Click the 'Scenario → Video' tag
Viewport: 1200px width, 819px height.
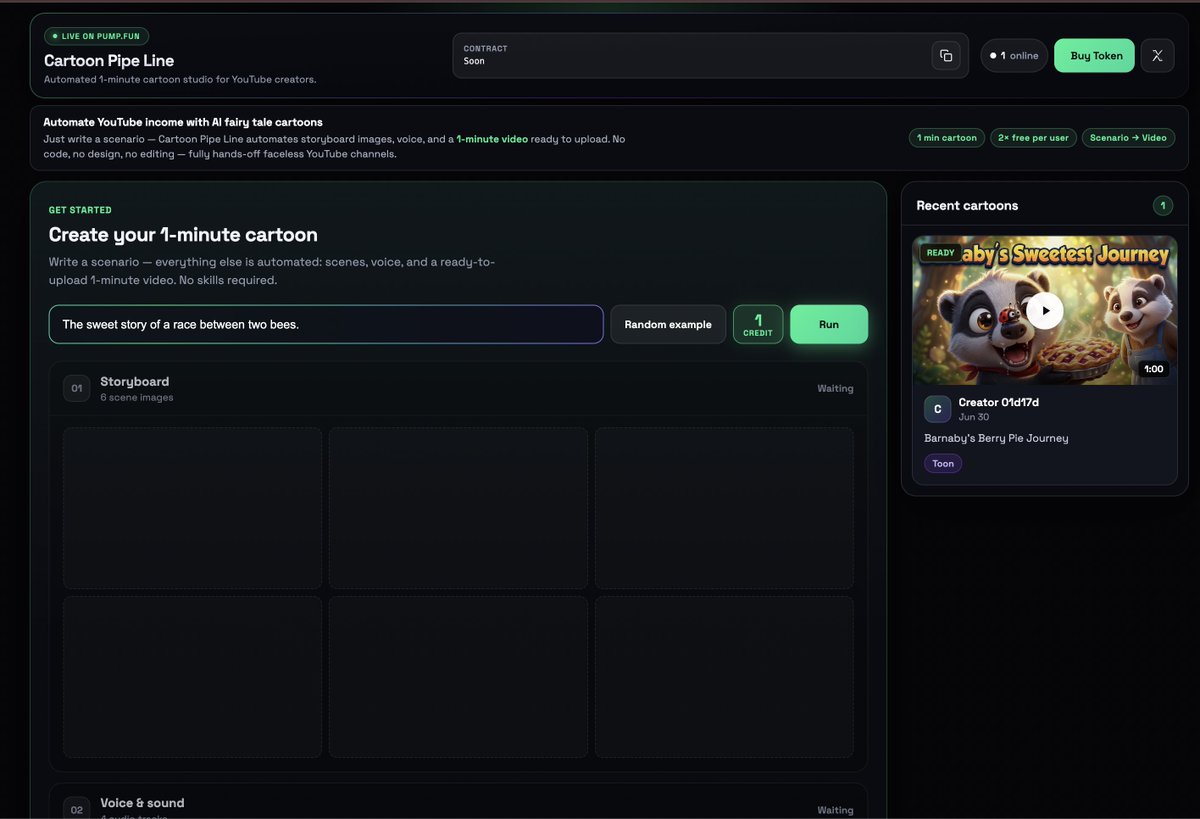click(1128, 138)
